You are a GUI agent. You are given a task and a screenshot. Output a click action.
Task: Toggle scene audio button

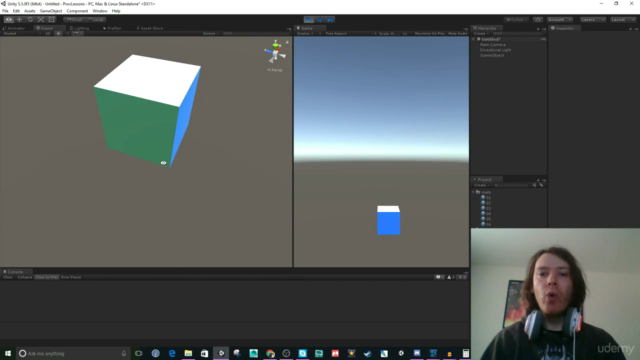pyautogui.click(x=67, y=33)
